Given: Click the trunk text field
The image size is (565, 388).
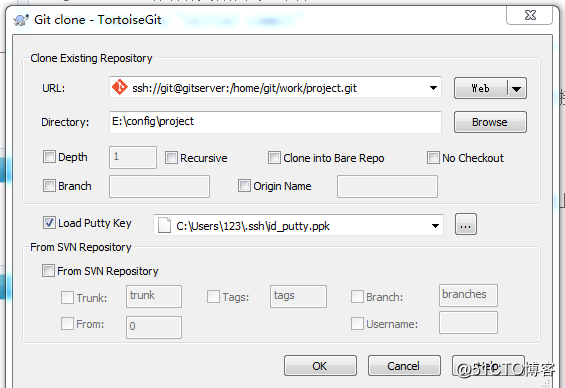Looking at the screenshot, I should [154, 296].
